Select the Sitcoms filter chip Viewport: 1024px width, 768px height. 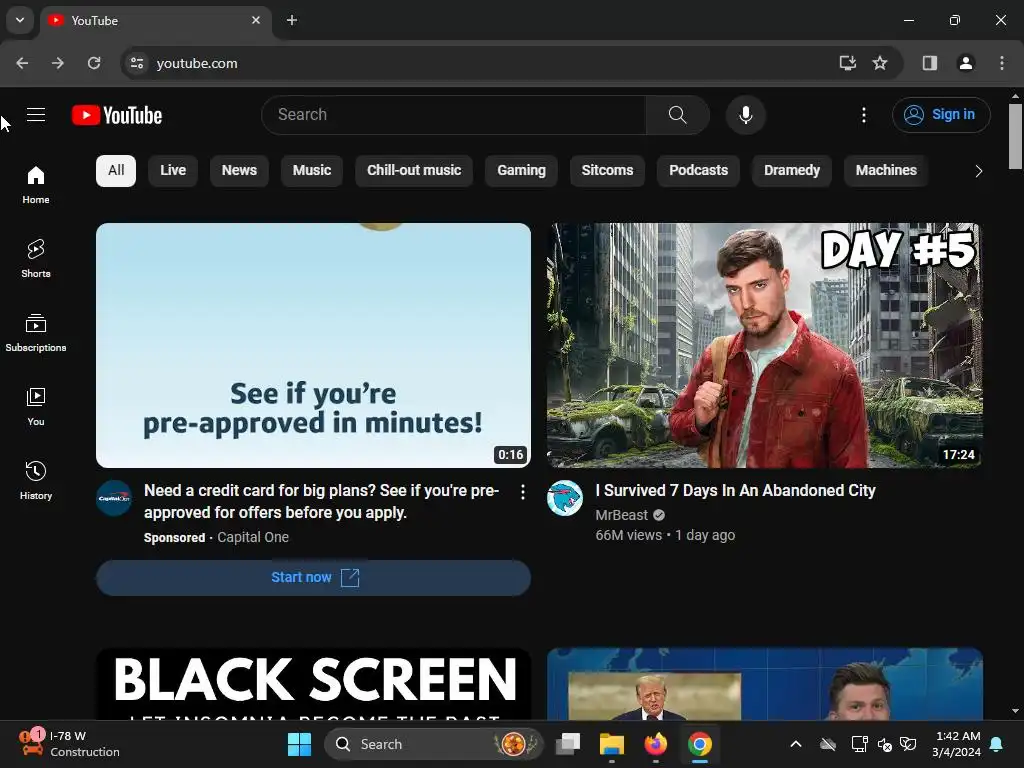tap(607, 170)
